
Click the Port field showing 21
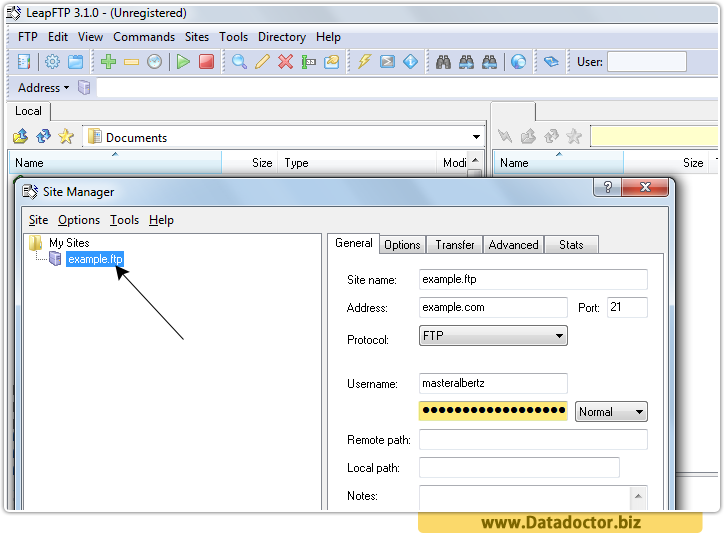(627, 307)
